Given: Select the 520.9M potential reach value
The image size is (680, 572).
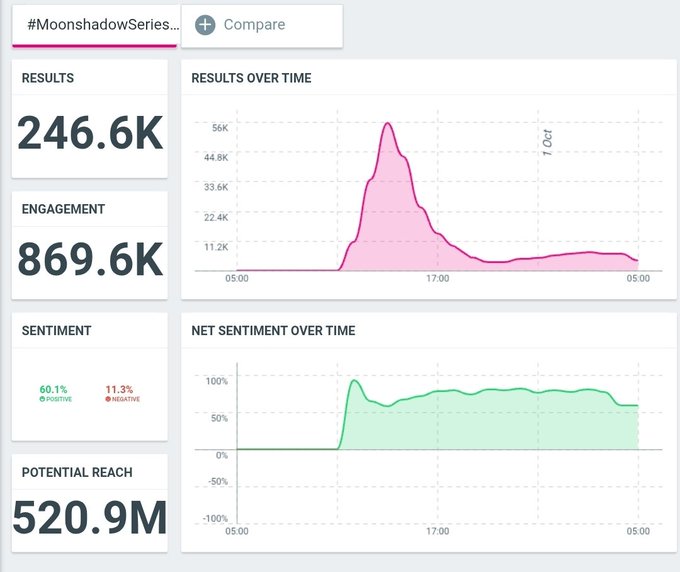Looking at the screenshot, I should pos(90,517).
